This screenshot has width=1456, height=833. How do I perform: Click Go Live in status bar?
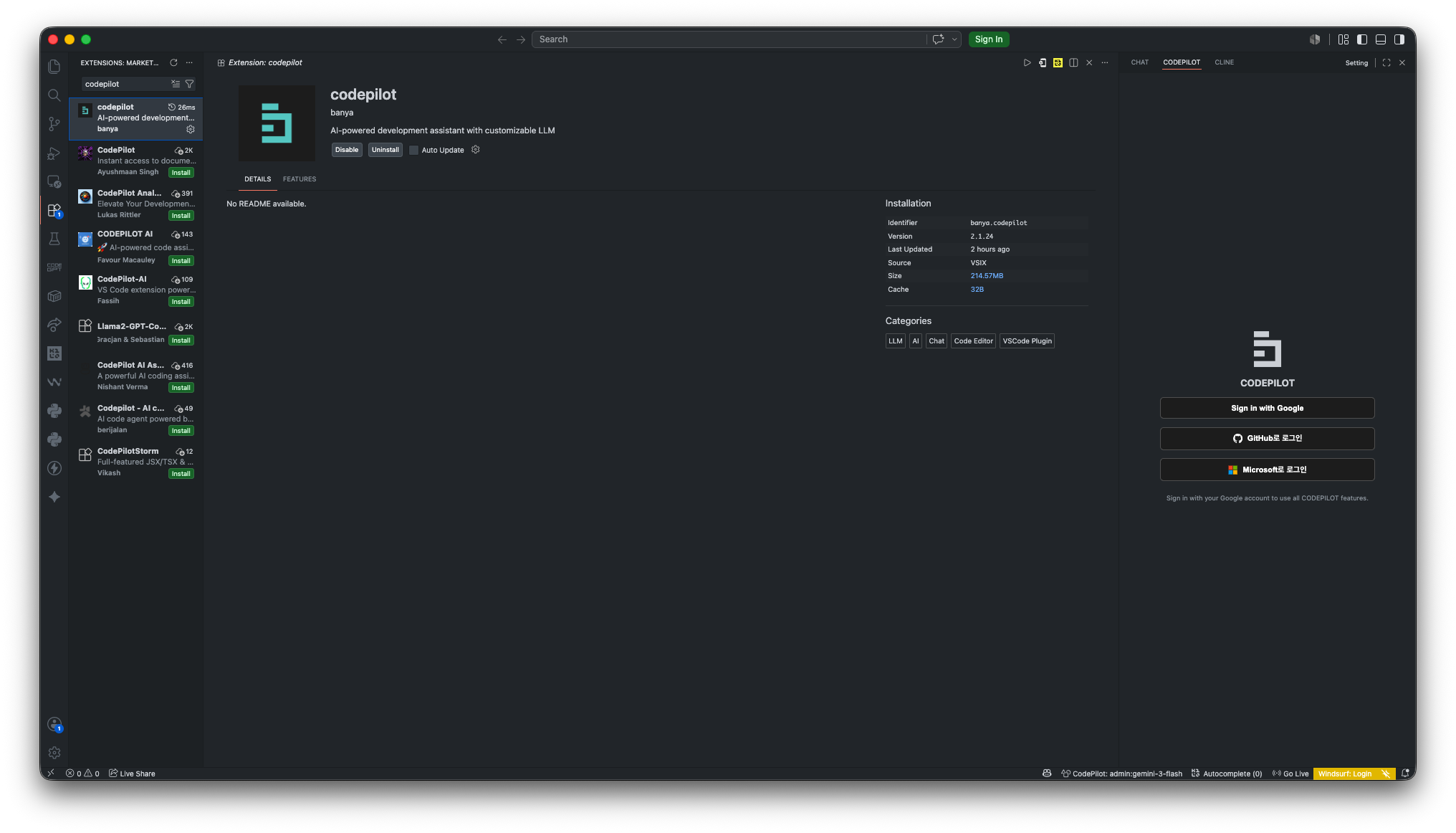(1290, 773)
